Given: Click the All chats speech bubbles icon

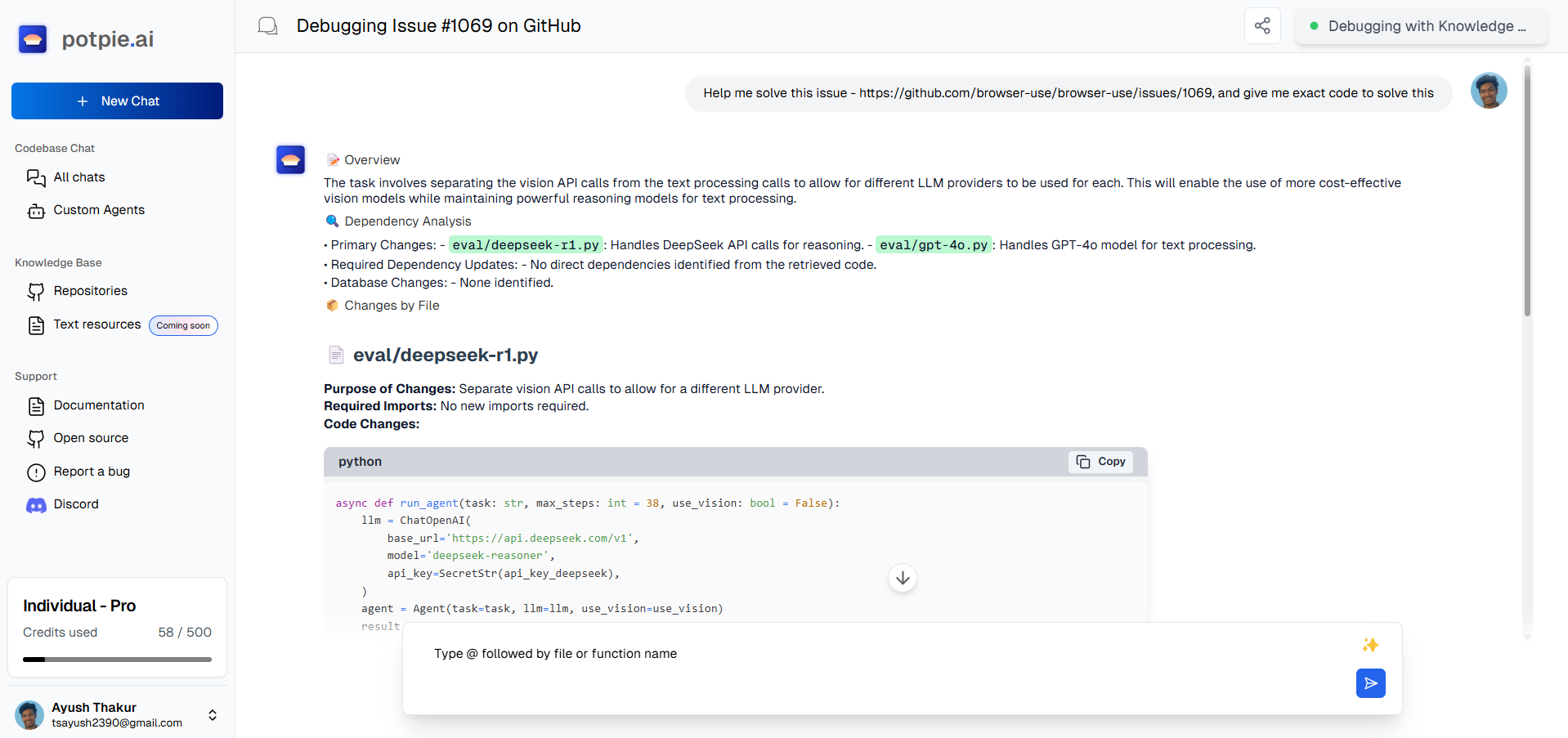Looking at the screenshot, I should click(x=36, y=177).
